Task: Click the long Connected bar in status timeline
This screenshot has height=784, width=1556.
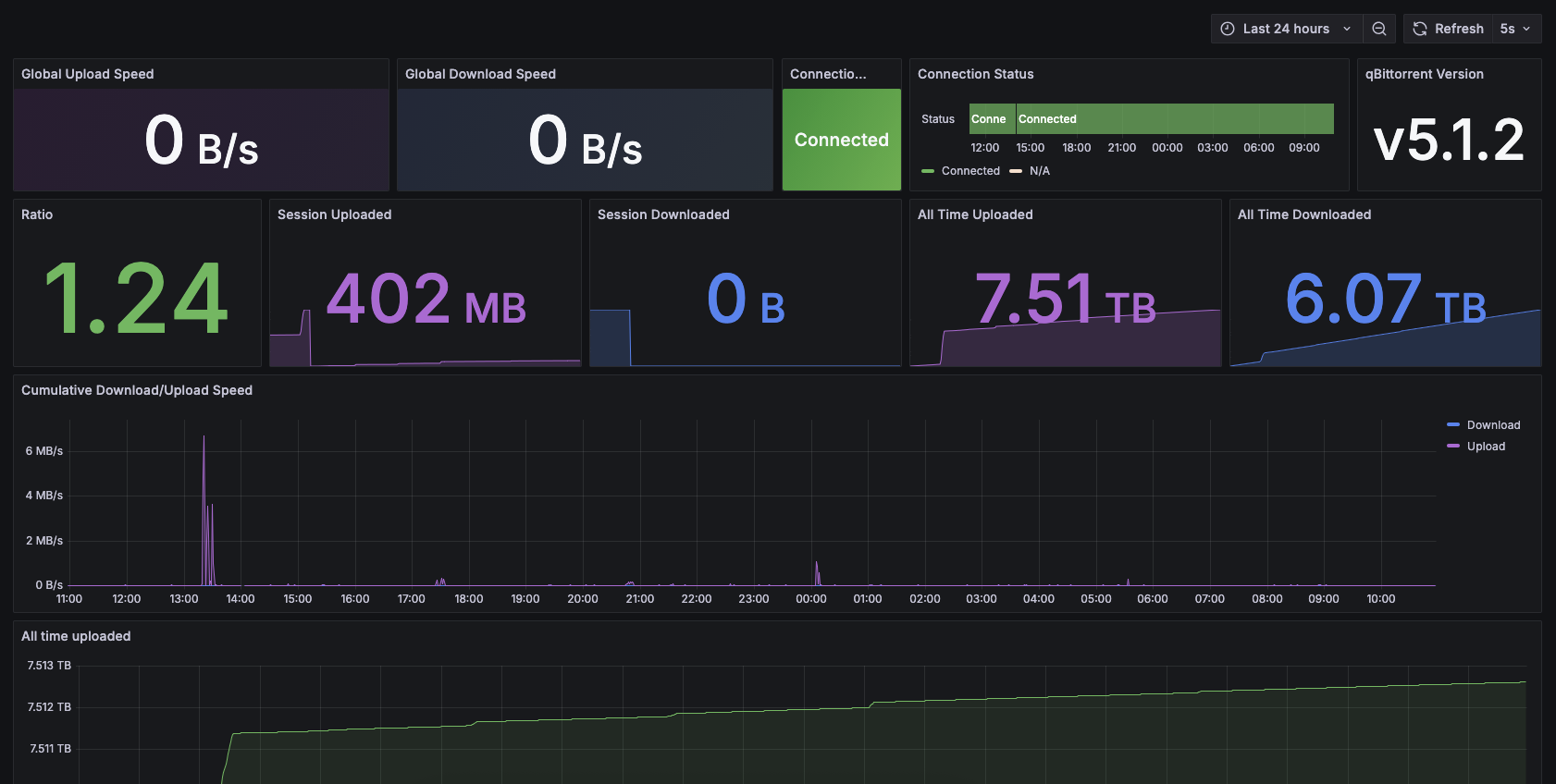Action: pyautogui.click(x=1175, y=119)
